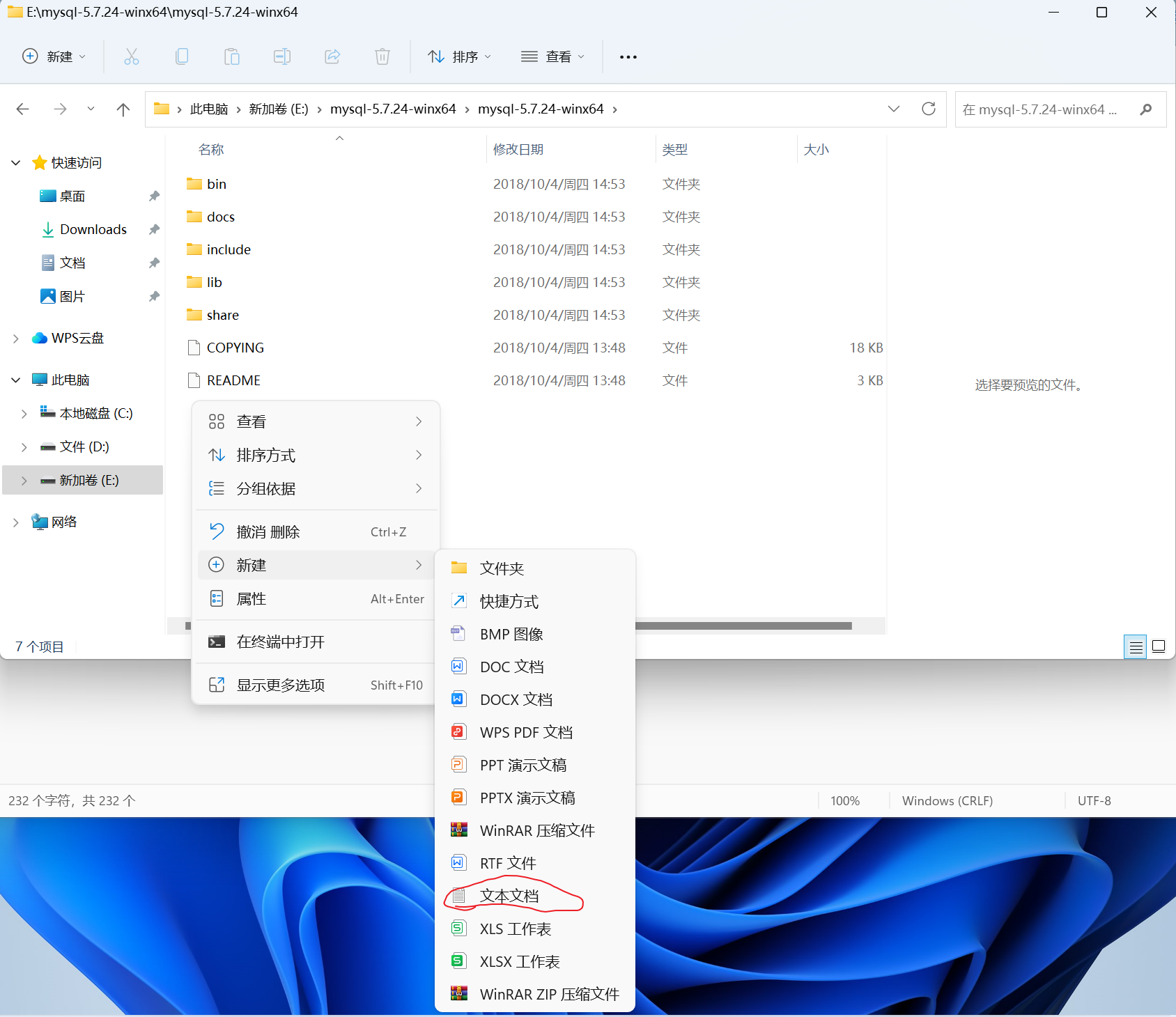1176x1017 pixels.
Task: Expand the 网络 tree node
Action: 16,522
